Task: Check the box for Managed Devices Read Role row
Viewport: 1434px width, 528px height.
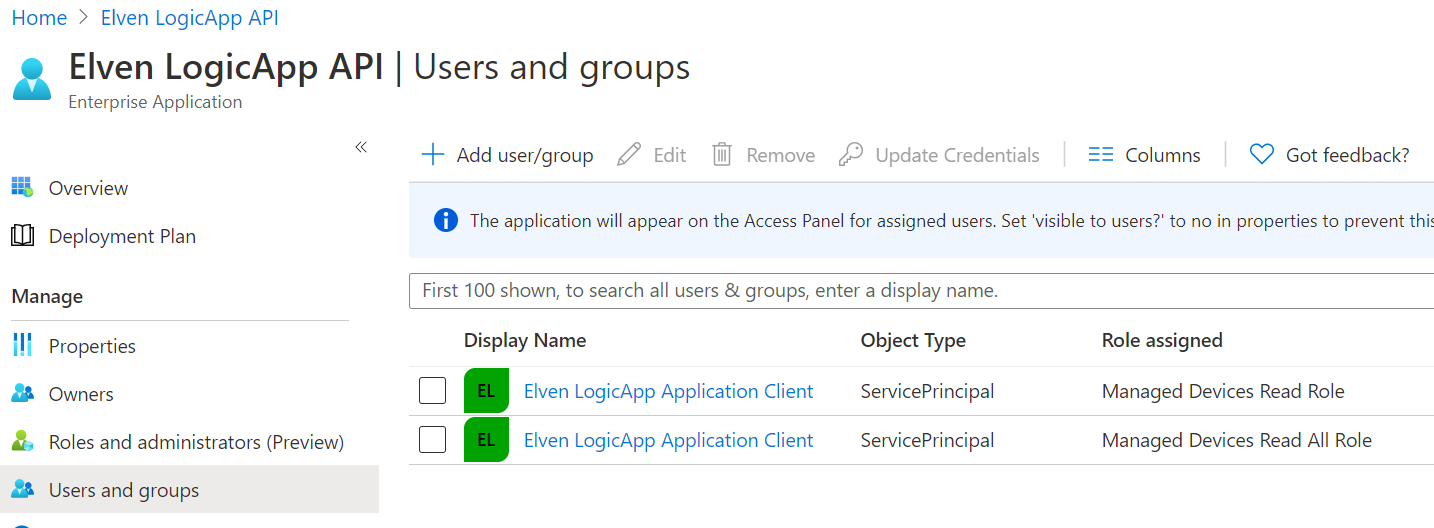Action: click(x=432, y=391)
